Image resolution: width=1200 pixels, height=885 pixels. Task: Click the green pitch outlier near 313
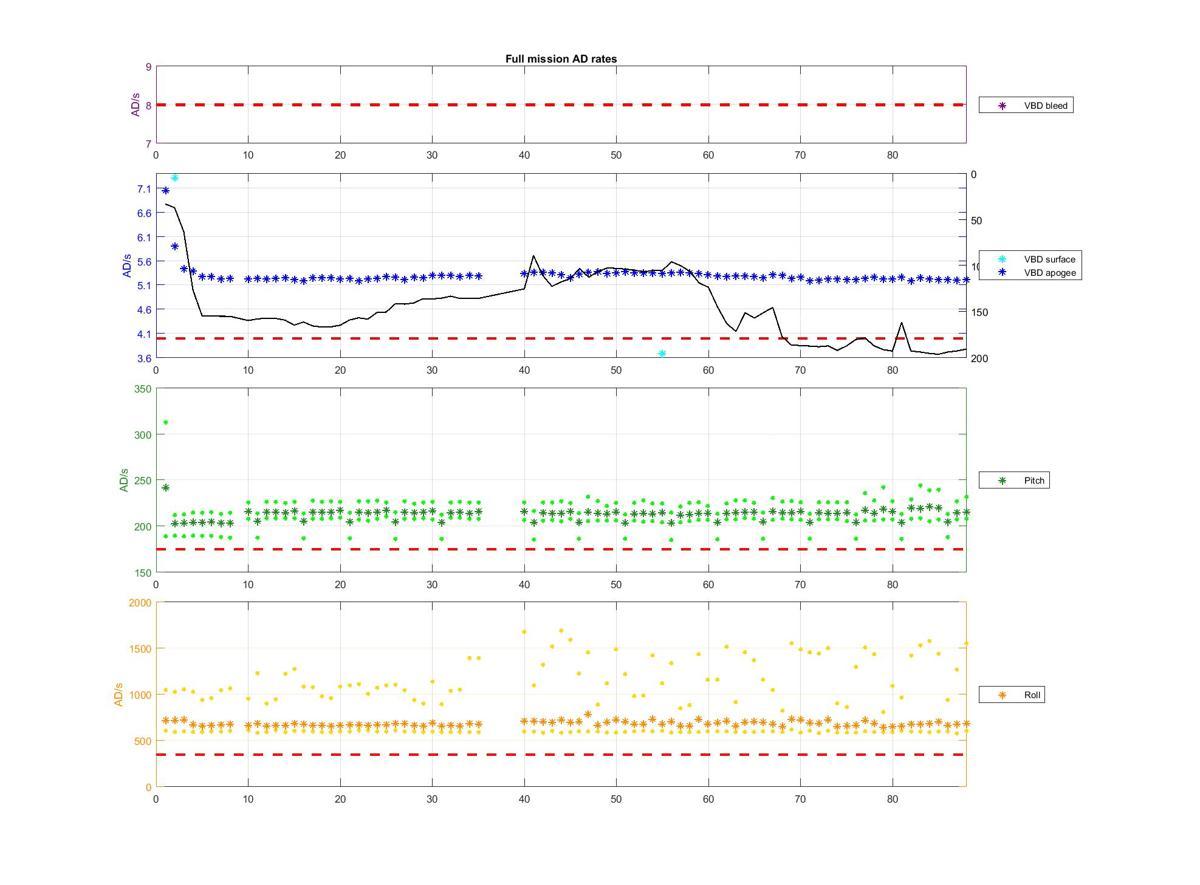(166, 422)
